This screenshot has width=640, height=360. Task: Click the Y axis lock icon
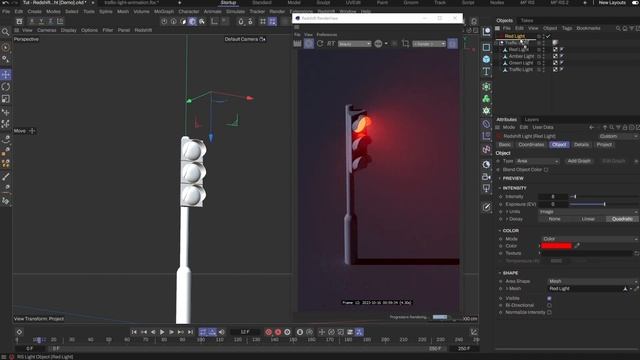click(41, 21)
